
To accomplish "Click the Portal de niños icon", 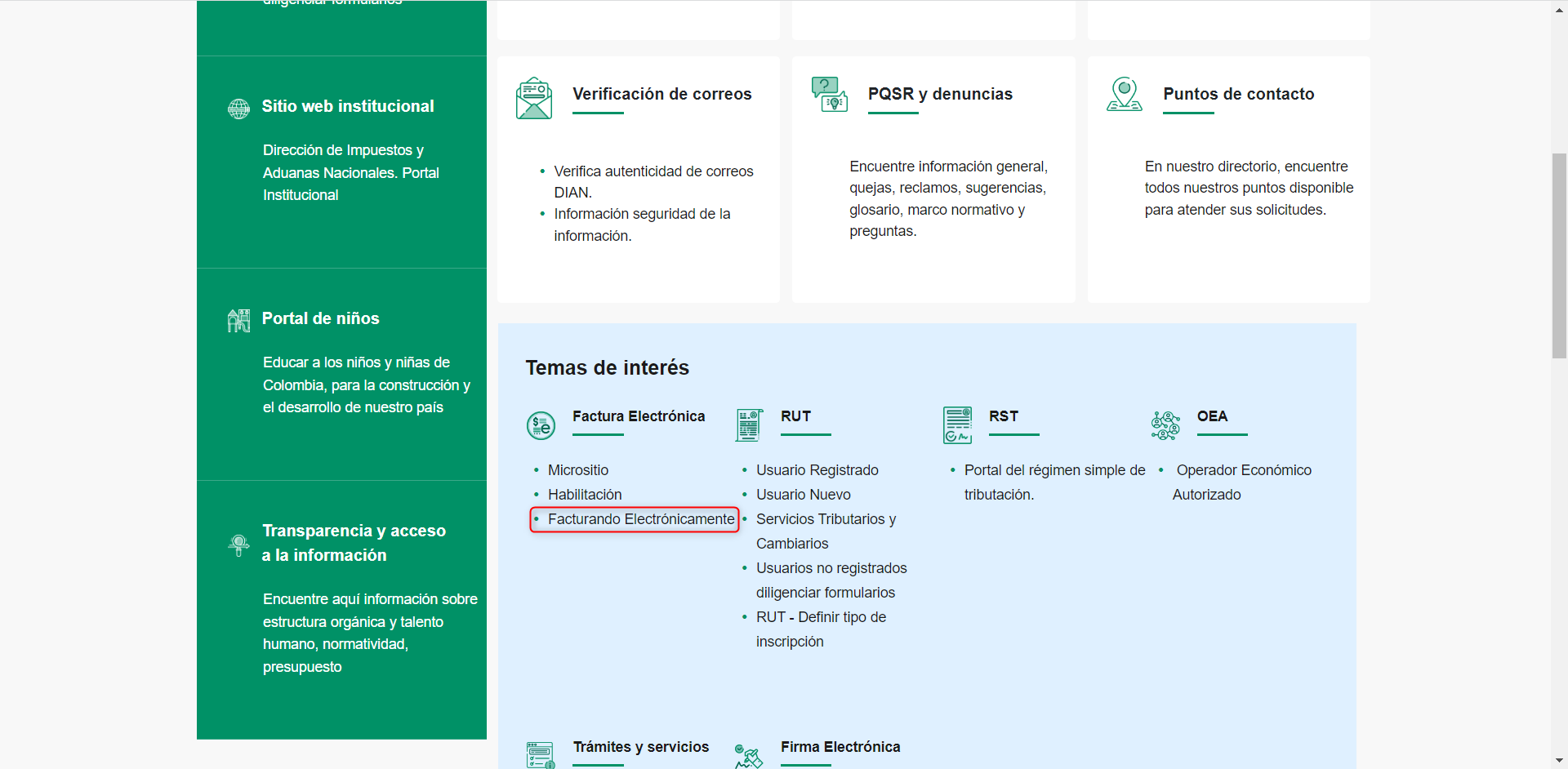I will tap(238, 320).
